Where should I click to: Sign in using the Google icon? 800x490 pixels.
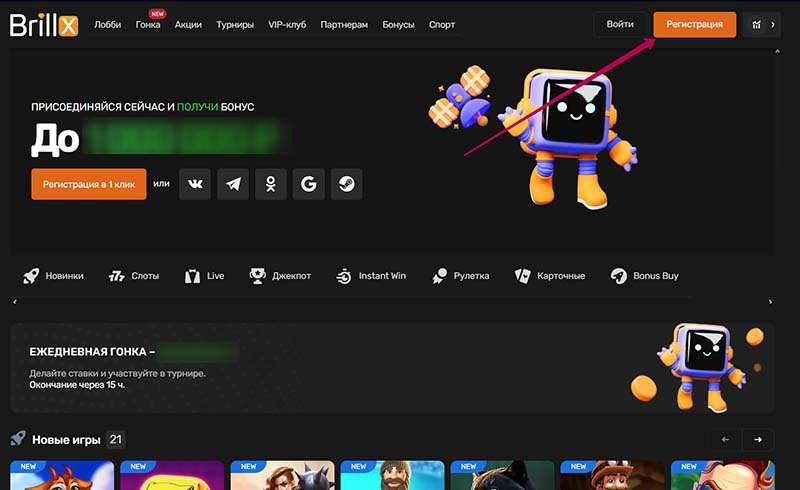309,184
